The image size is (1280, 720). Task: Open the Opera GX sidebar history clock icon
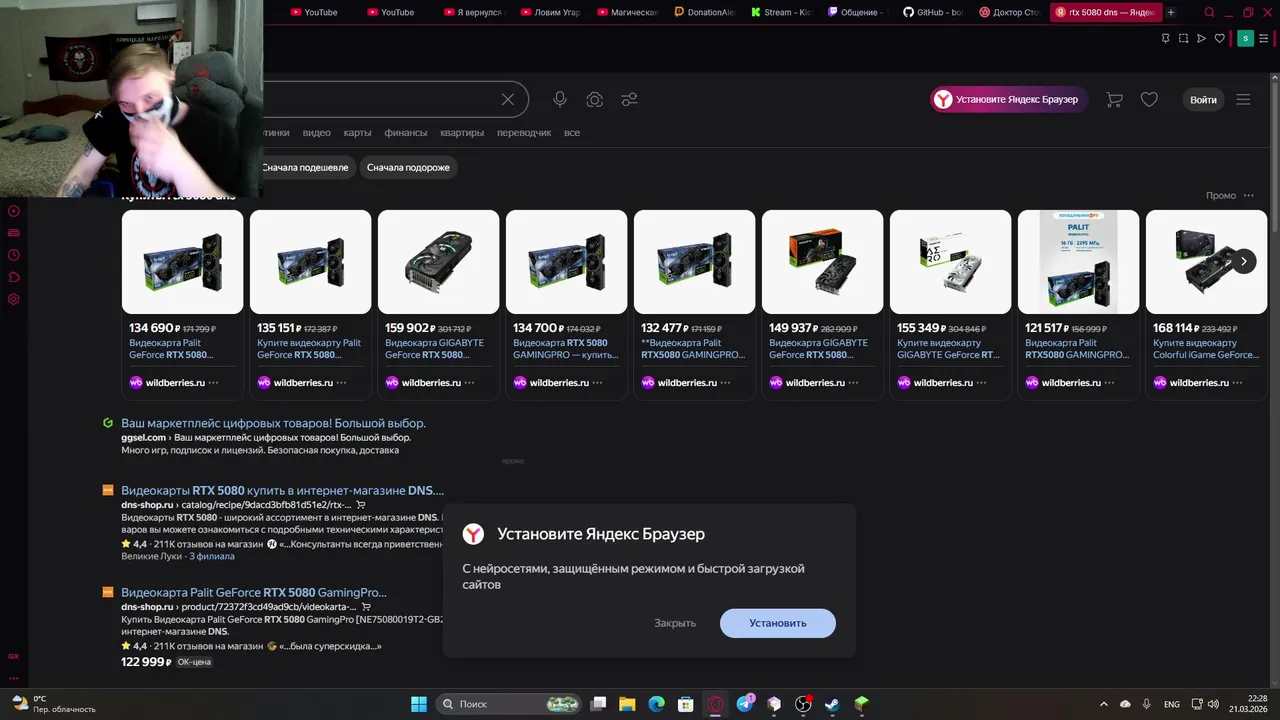tap(14, 255)
